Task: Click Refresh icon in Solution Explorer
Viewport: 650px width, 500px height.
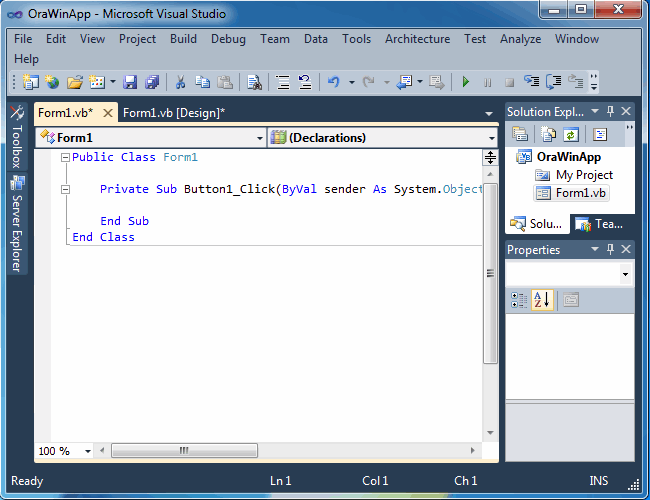Action: (x=570, y=134)
